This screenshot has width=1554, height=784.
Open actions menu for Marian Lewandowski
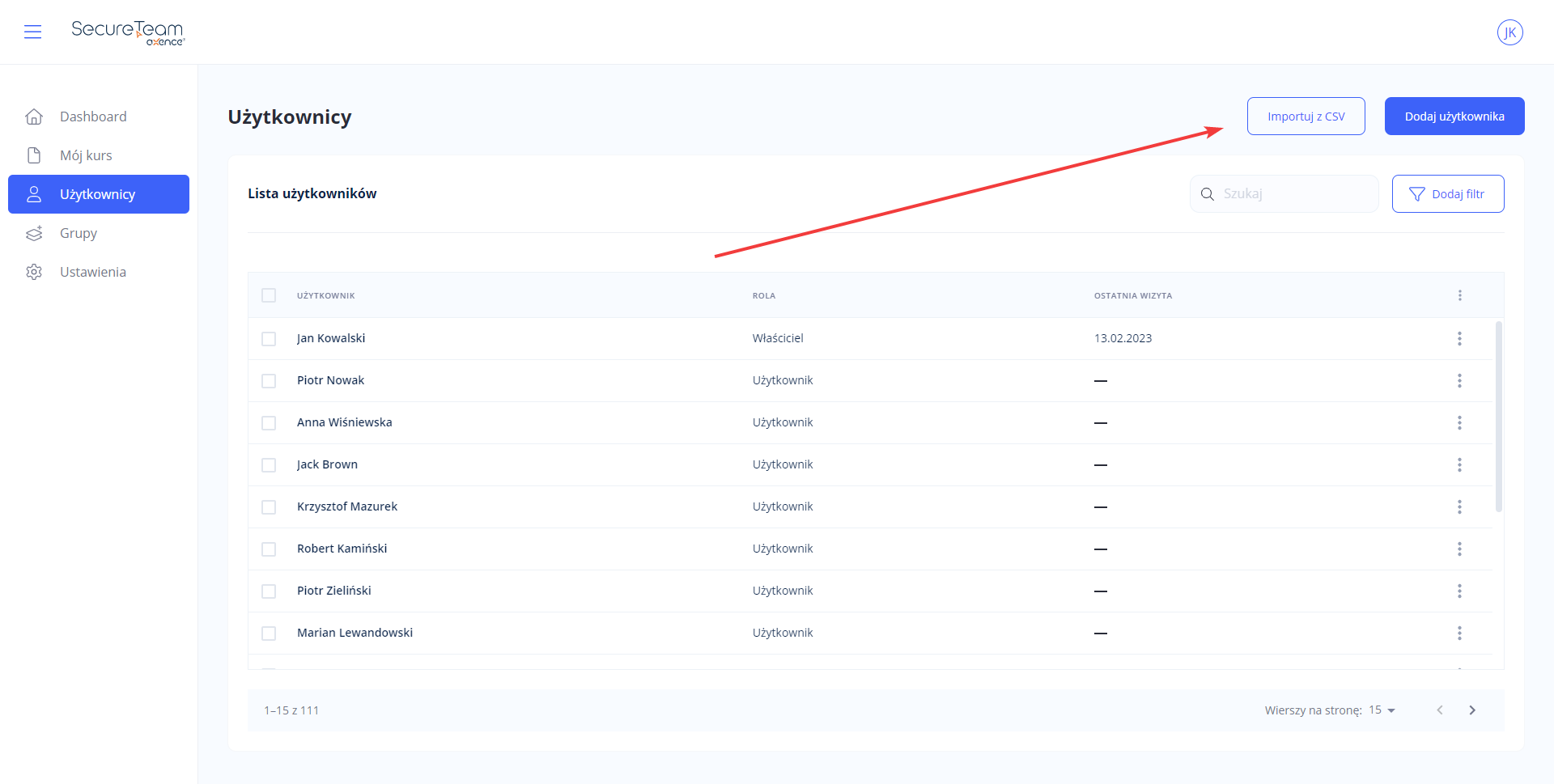[1459, 633]
